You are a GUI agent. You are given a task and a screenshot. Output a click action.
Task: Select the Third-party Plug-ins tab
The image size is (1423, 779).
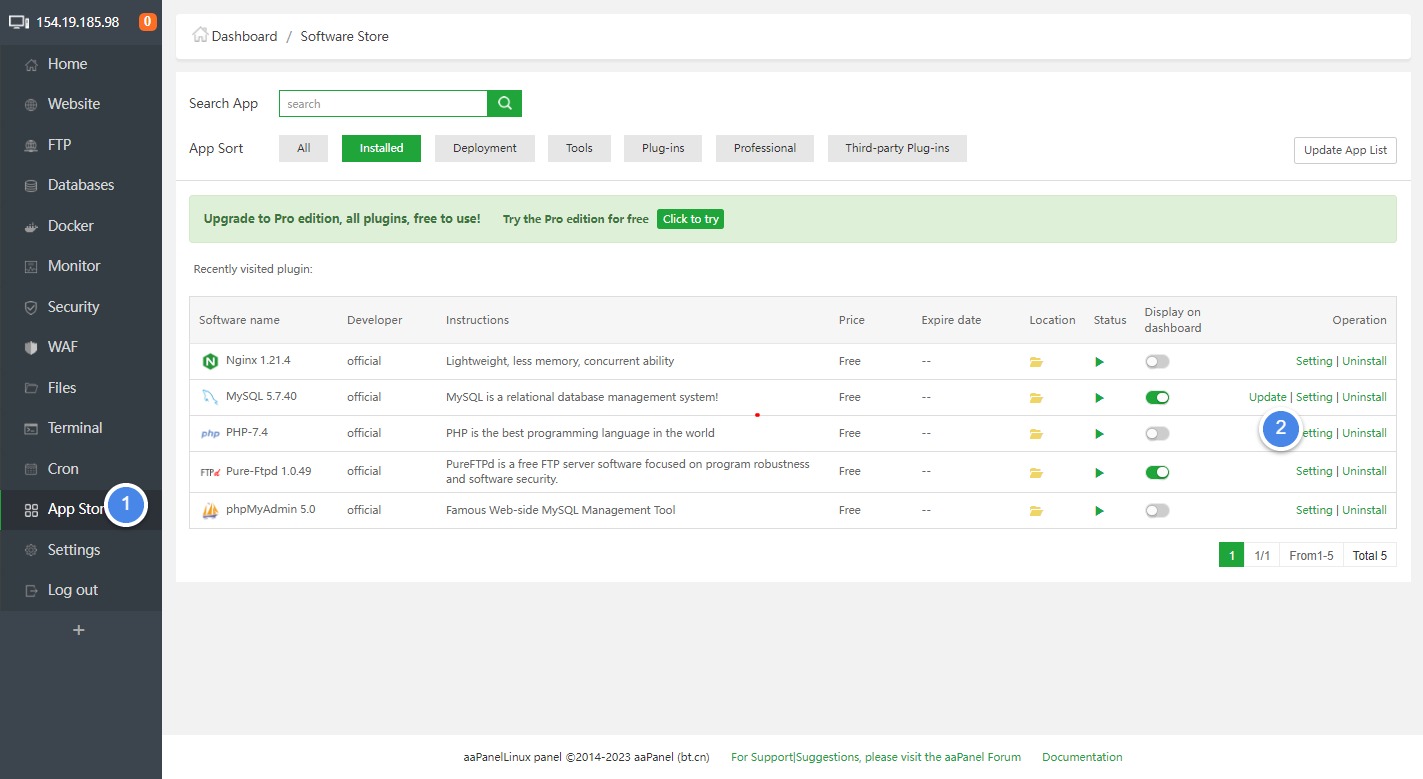[898, 148]
